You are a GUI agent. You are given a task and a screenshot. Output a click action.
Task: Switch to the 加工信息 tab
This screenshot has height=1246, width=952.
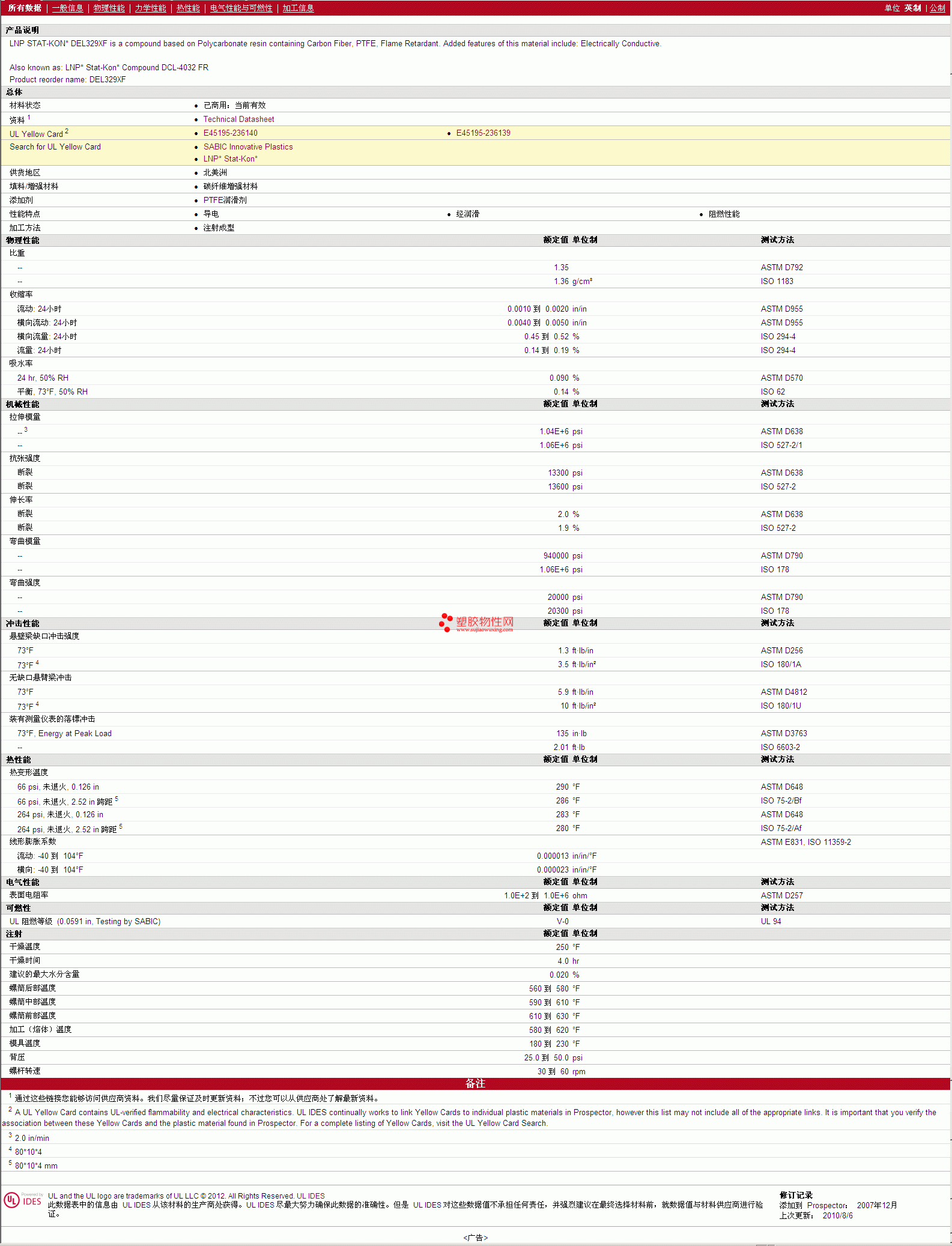coord(298,8)
